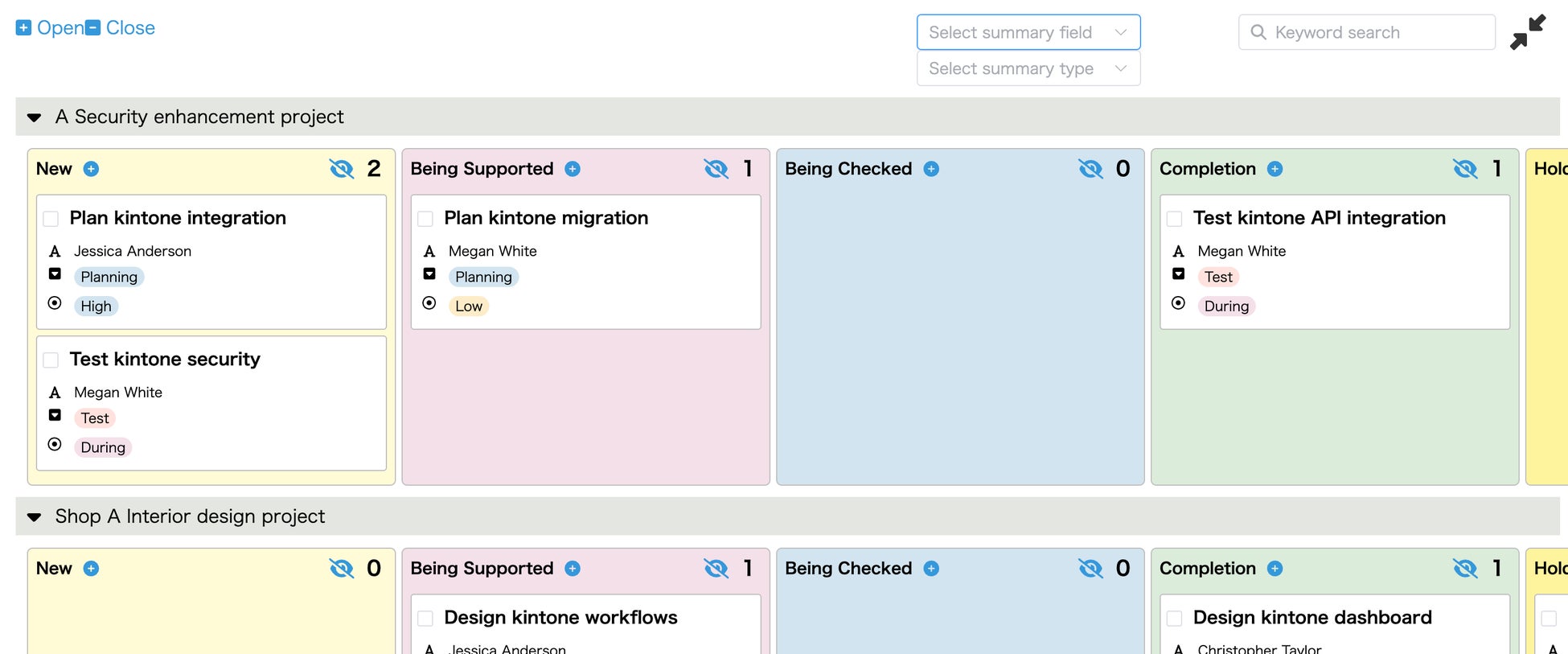Open the Select summary type dropdown

pyautogui.click(x=1028, y=69)
